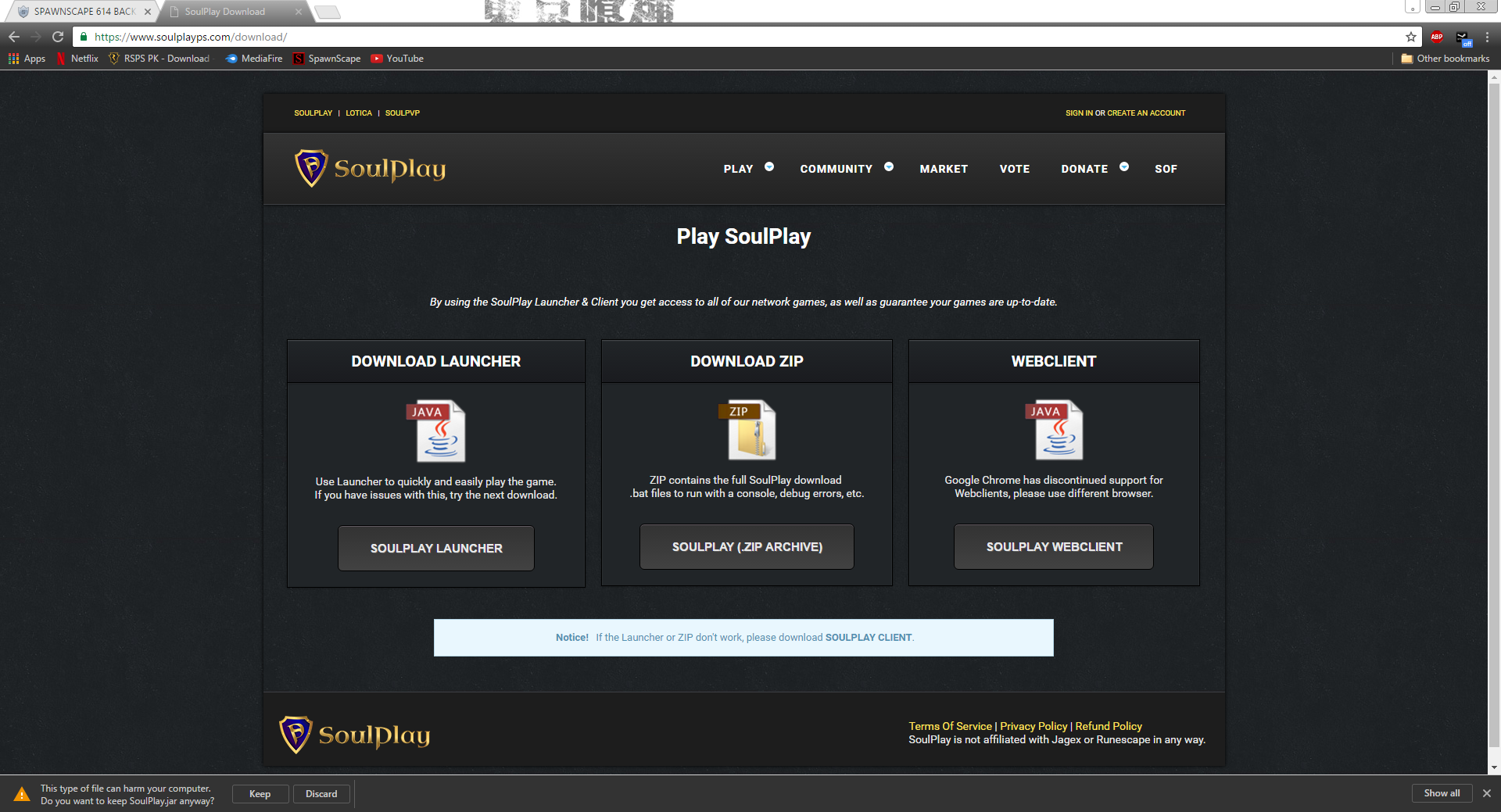The height and width of the screenshot is (812, 1501).
Task: Close the download warning bar
Action: click(1487, 793)
